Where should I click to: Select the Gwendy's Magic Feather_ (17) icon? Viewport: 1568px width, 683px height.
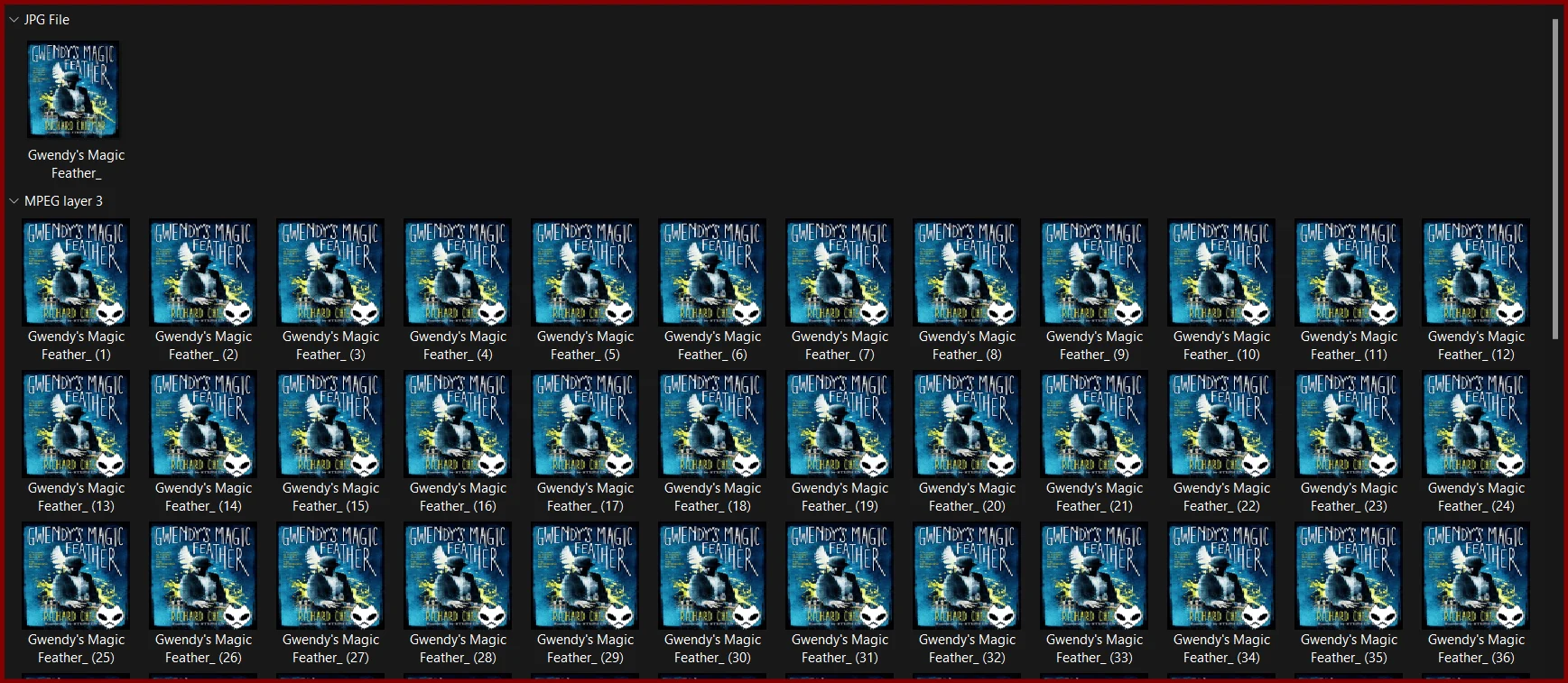(585, 424)
